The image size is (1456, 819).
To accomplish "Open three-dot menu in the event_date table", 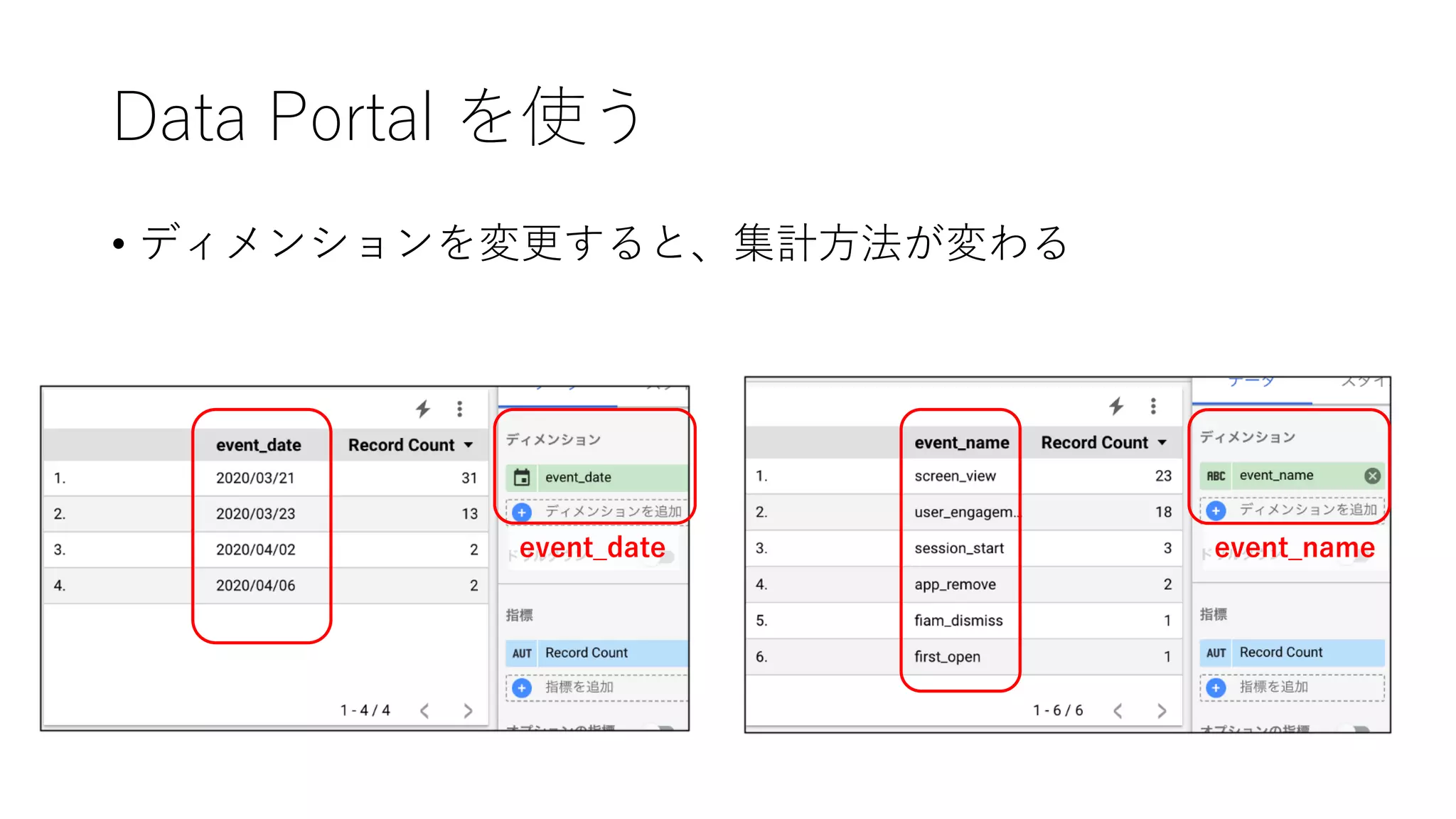I will coord(460,409).
